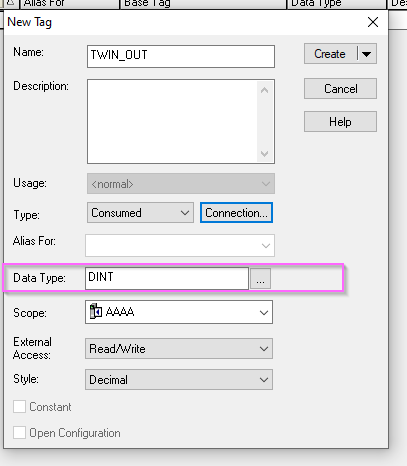Enable the Open Configuration checkbox
Image resolution: width=407 pixels, height=466 pixels.
19,433
